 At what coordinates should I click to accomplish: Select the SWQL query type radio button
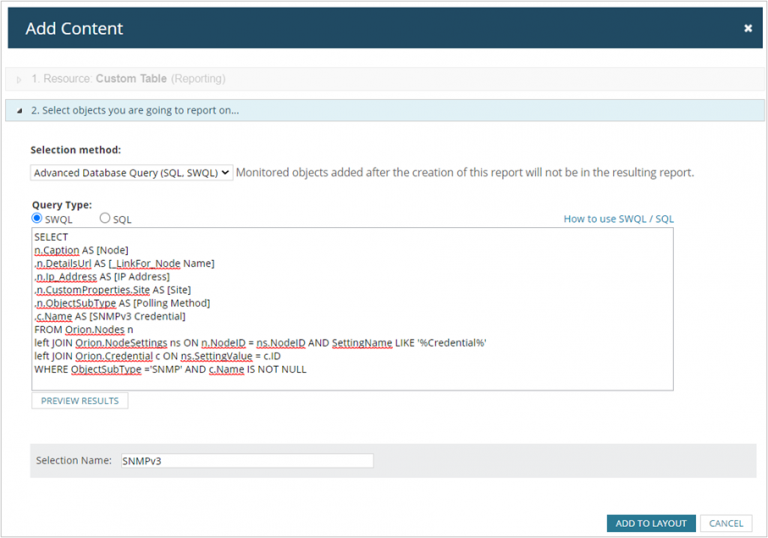(x=37, y=218)
